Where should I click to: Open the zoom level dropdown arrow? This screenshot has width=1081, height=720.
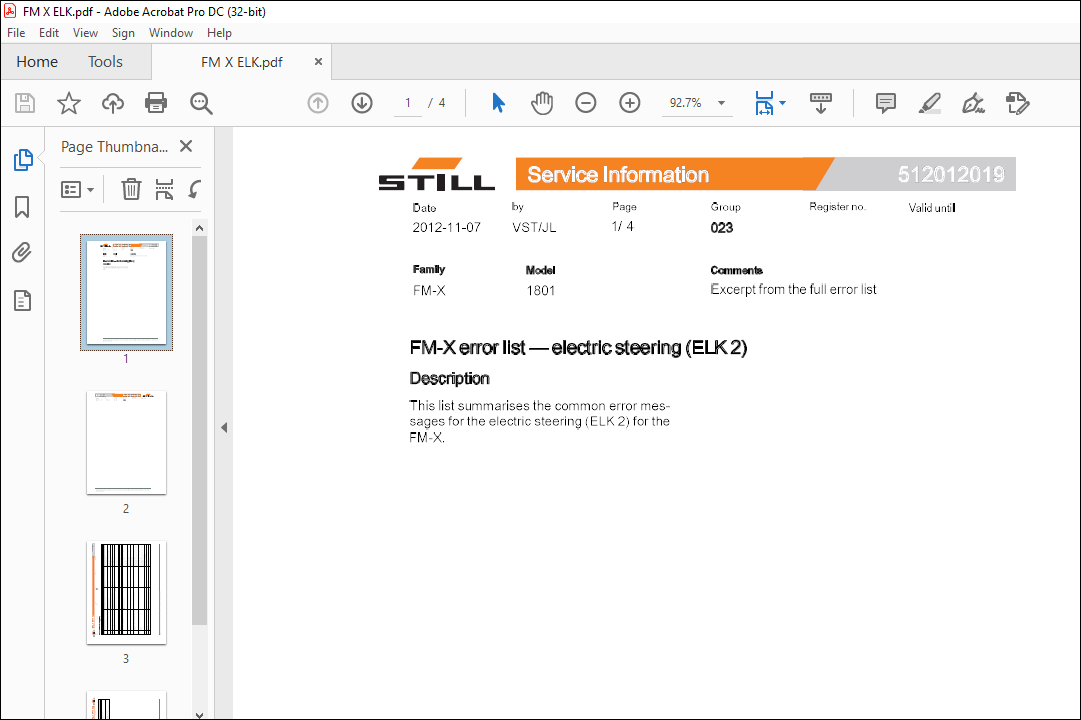tap(721, 103)
